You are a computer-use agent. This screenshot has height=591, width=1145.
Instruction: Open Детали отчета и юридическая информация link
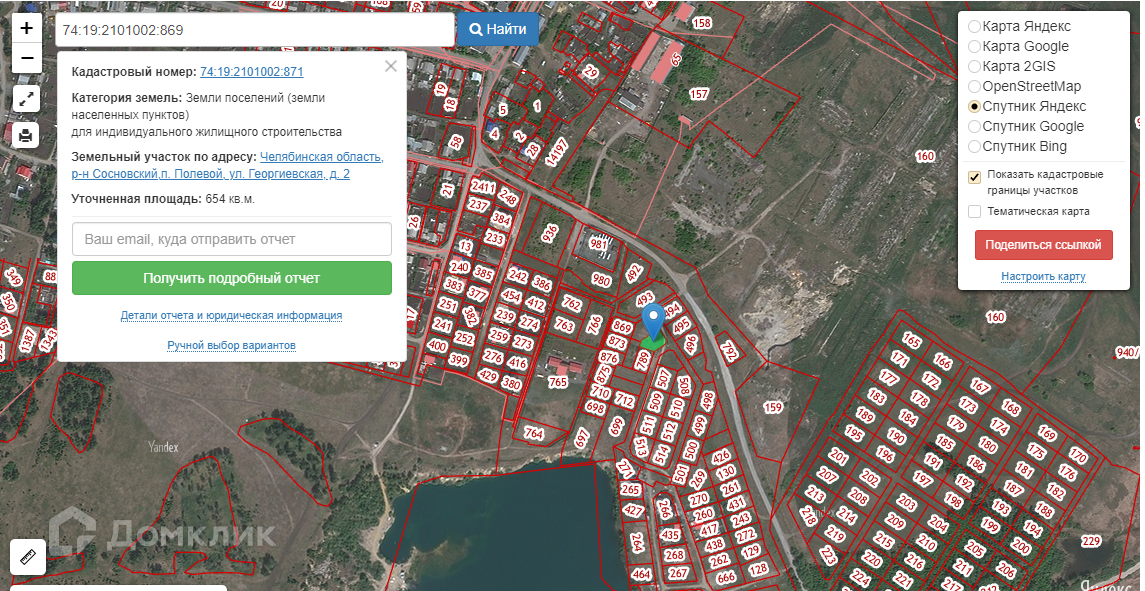tap(231, 316)
